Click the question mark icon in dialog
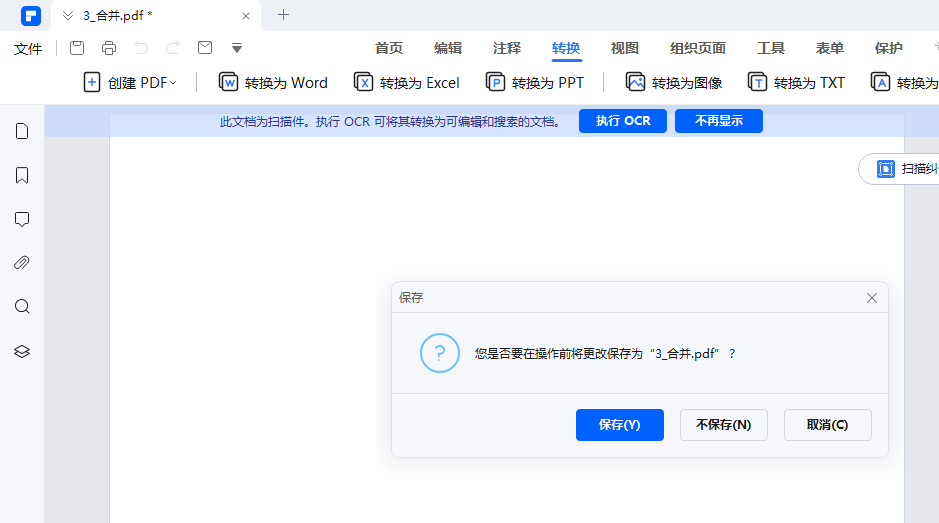939x523 pixels. coord(440,353)
